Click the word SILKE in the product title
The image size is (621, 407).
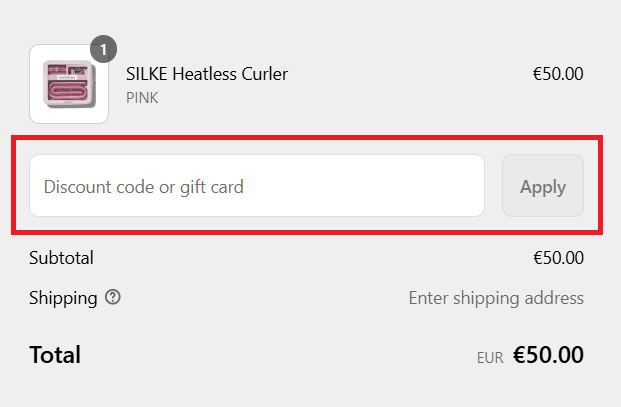(x=148, y=74)
